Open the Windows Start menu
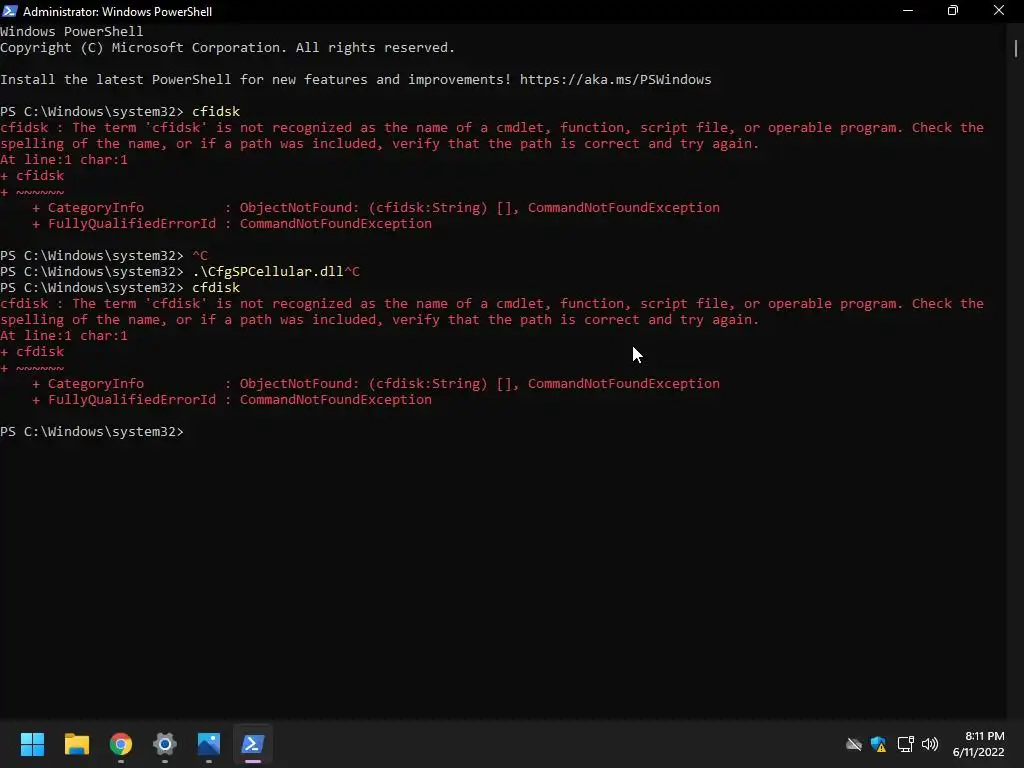This screenshot has width=1024, height=768. click(x=32, y=744)
